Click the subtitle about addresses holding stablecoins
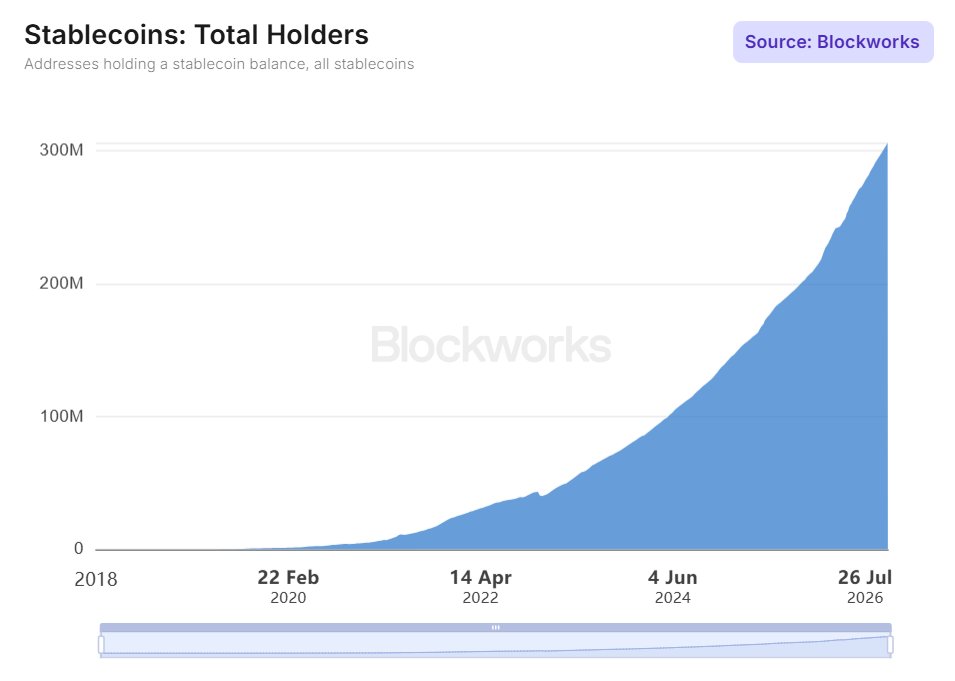Image resolution: width=955 pixels, height=681 pixels. tap(219, 64)
